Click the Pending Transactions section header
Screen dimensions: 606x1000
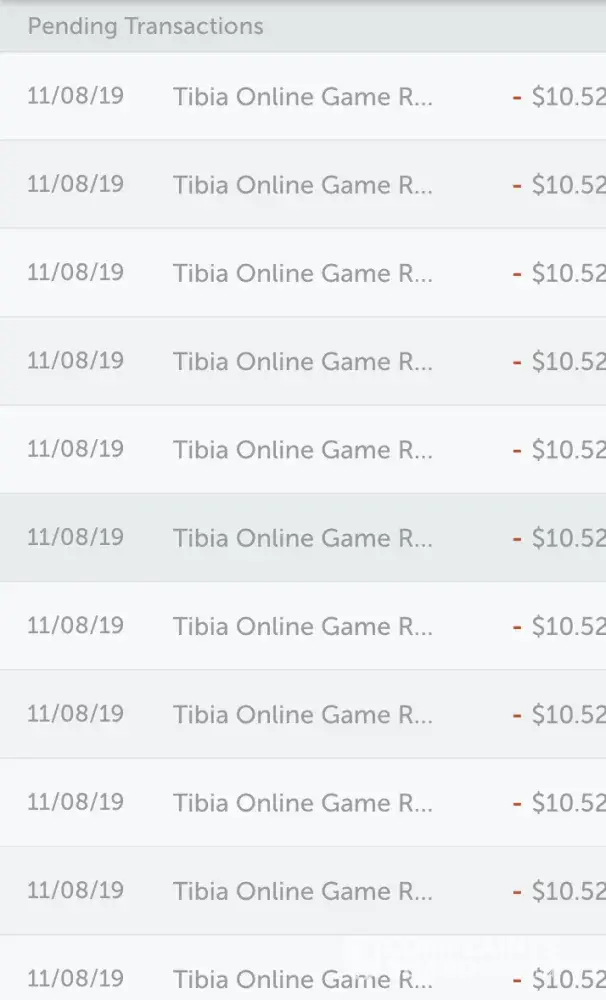[146, 27]
